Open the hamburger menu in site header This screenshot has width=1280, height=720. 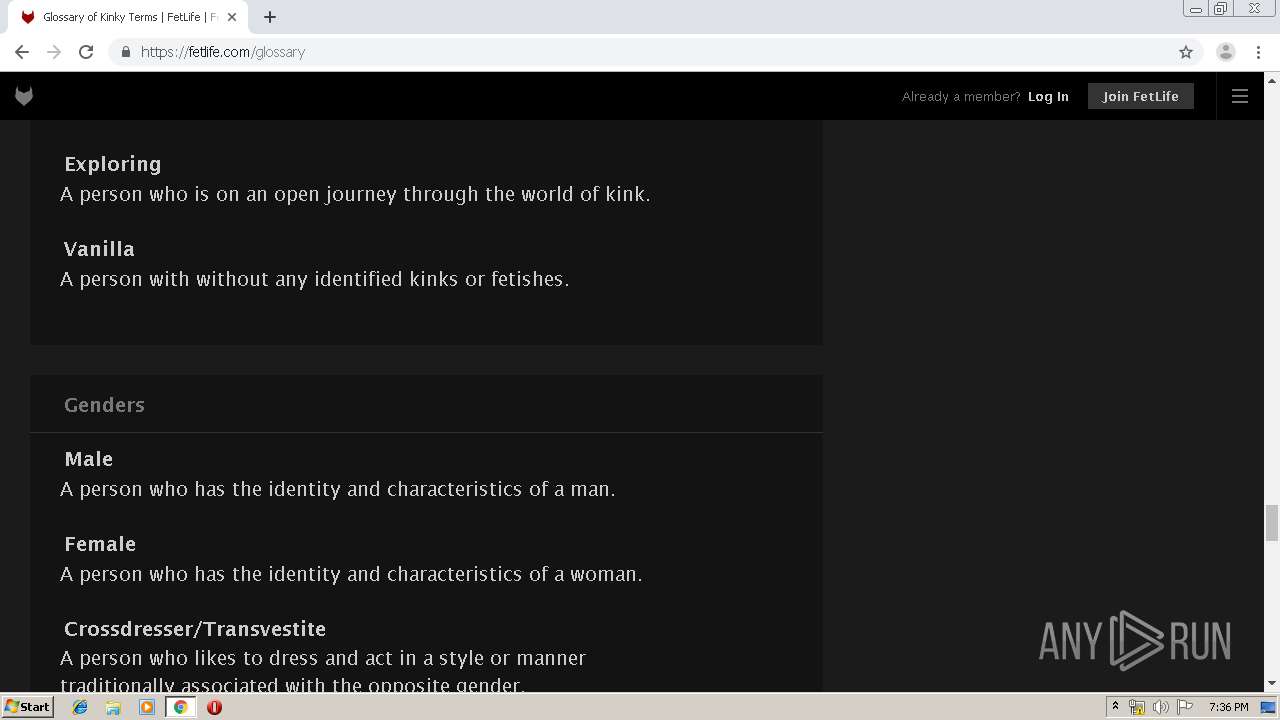1240,96
